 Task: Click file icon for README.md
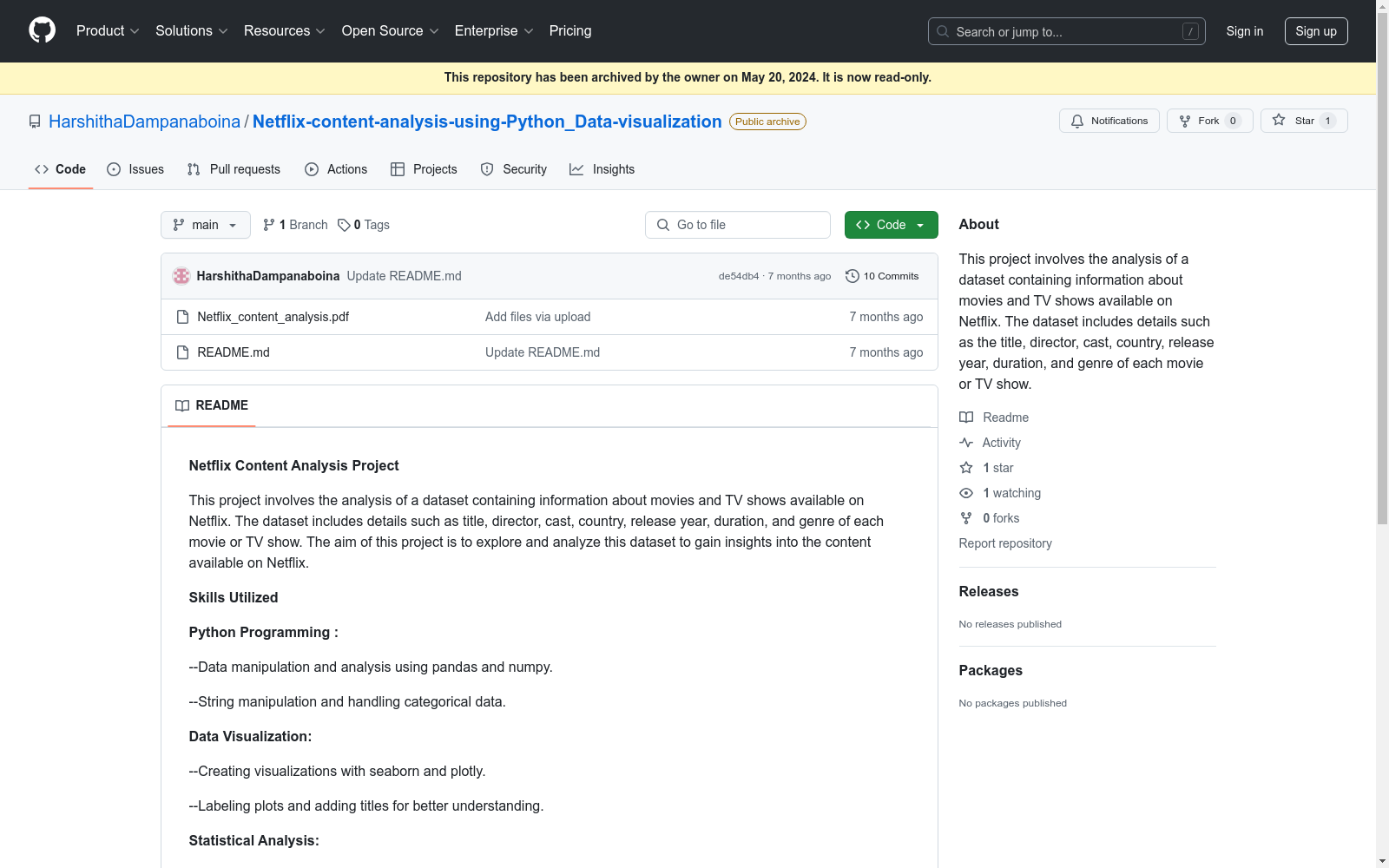(x=182, y=352)
